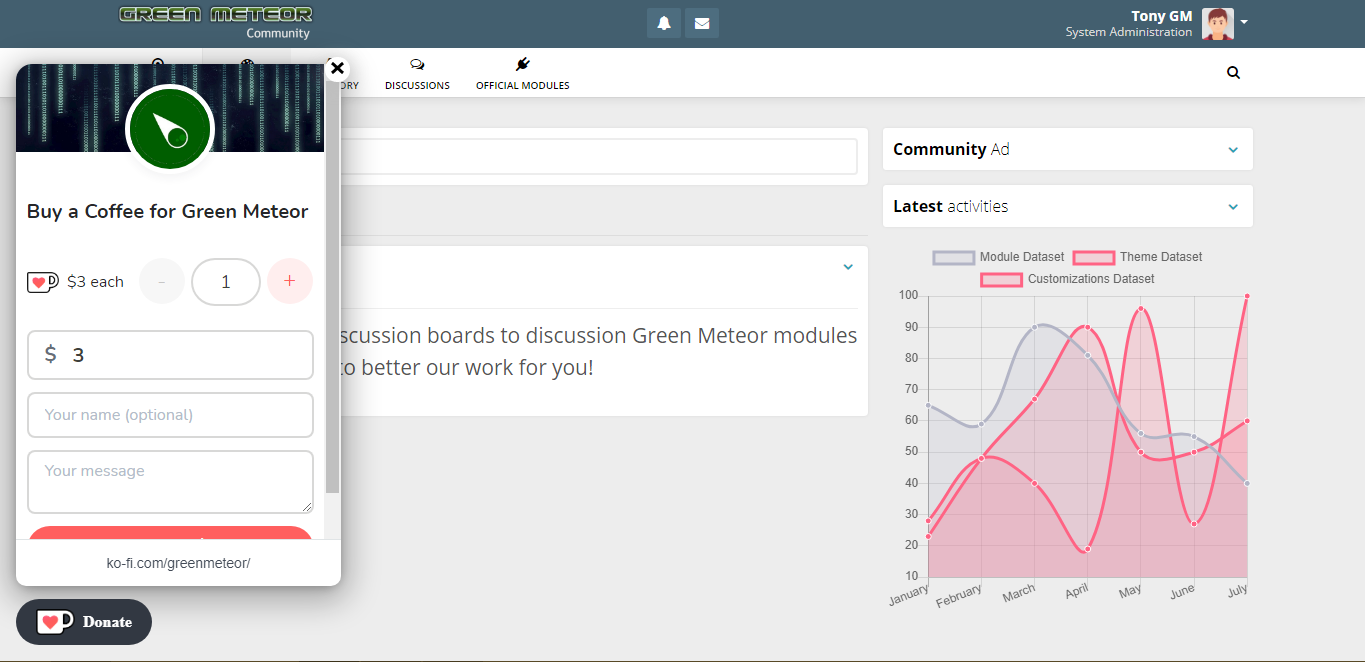Click the Your name optional field
Viewport: 1365px width, 662px height.
170,415
